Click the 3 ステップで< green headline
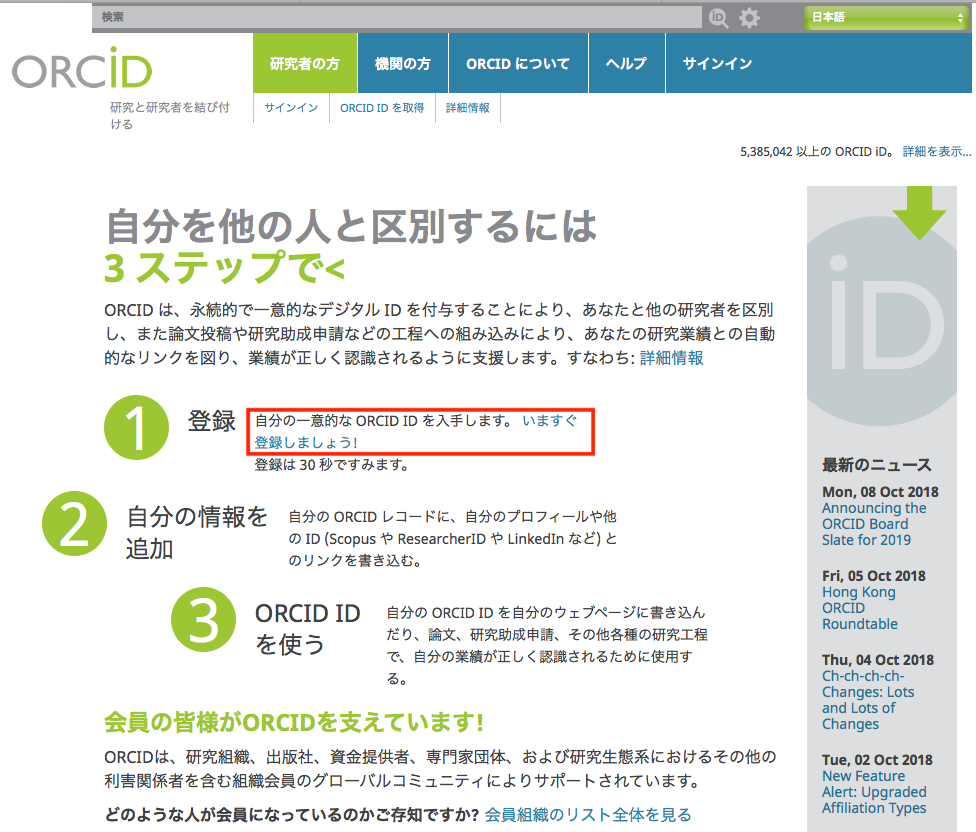Screen dimensions: 976x832 click(225, 268)
